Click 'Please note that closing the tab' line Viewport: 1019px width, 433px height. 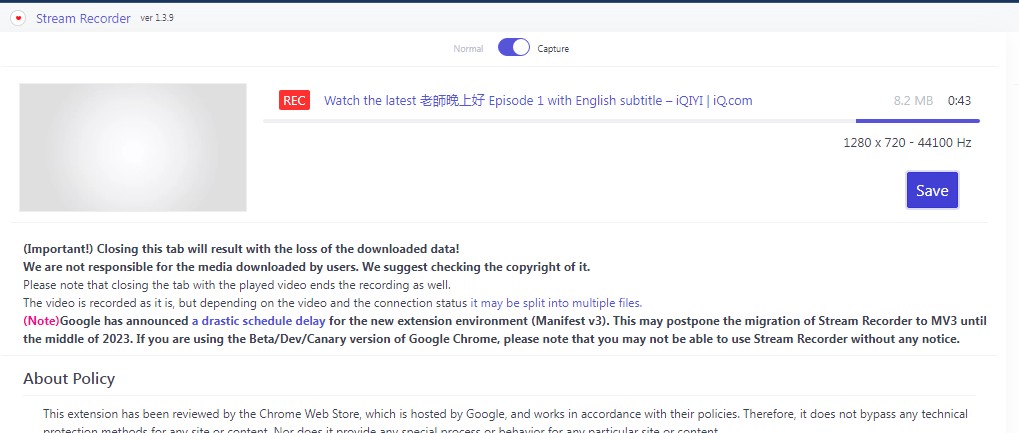point(237,285)
